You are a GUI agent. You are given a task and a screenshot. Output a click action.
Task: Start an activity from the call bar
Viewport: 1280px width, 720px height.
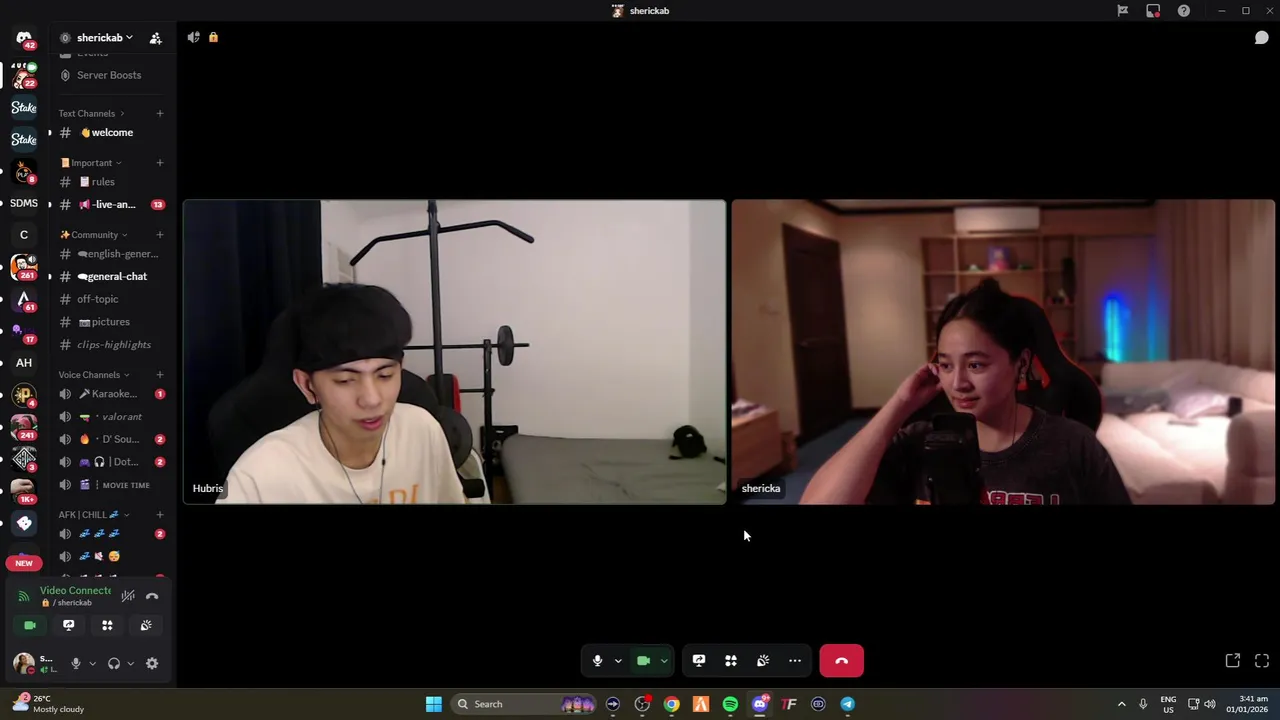tap(731, 661)
